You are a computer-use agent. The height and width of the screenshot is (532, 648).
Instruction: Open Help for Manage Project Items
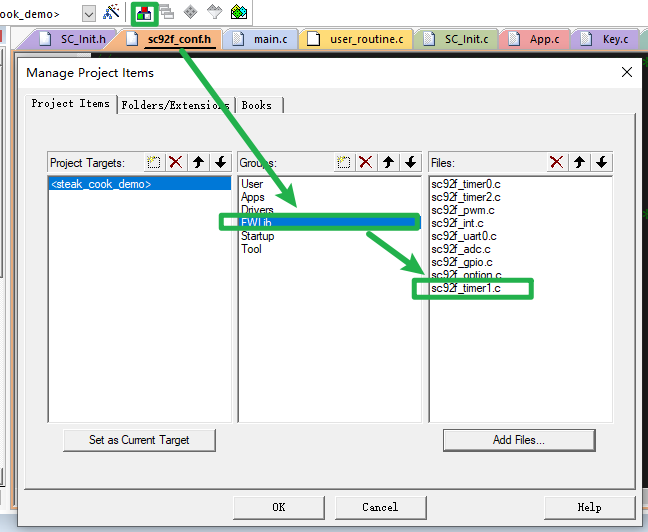click(589, 507)
